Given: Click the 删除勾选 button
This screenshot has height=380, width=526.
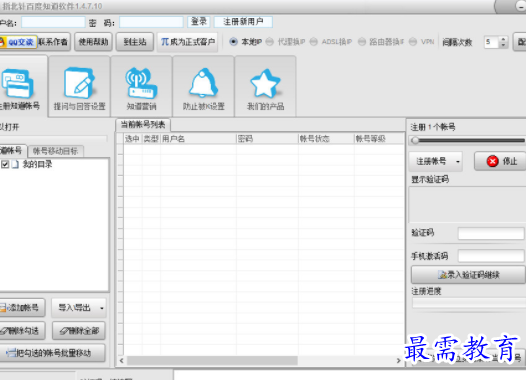Looking at the screenshot, I should click(22, 331).
